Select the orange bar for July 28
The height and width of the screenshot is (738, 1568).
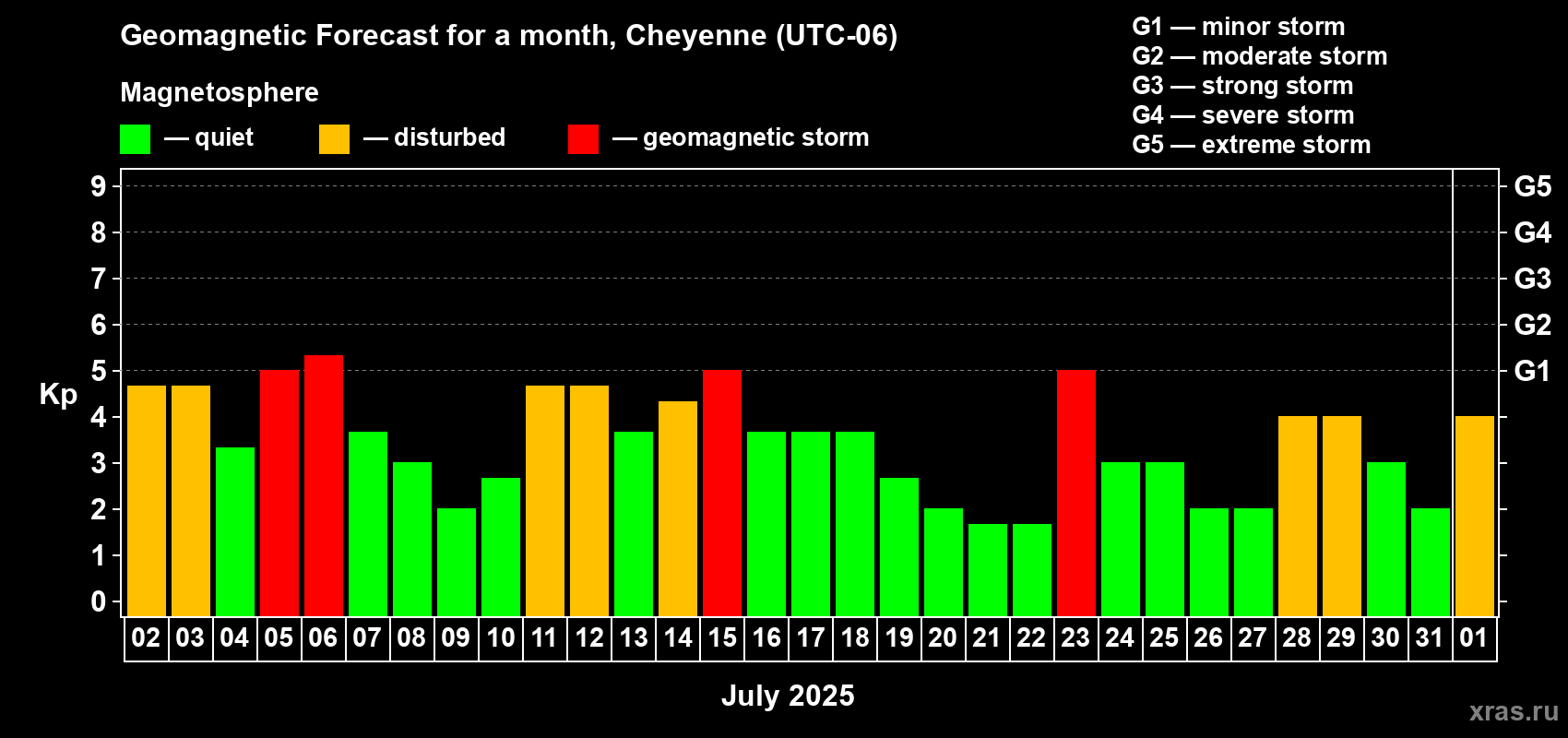tap(1298, 517)
